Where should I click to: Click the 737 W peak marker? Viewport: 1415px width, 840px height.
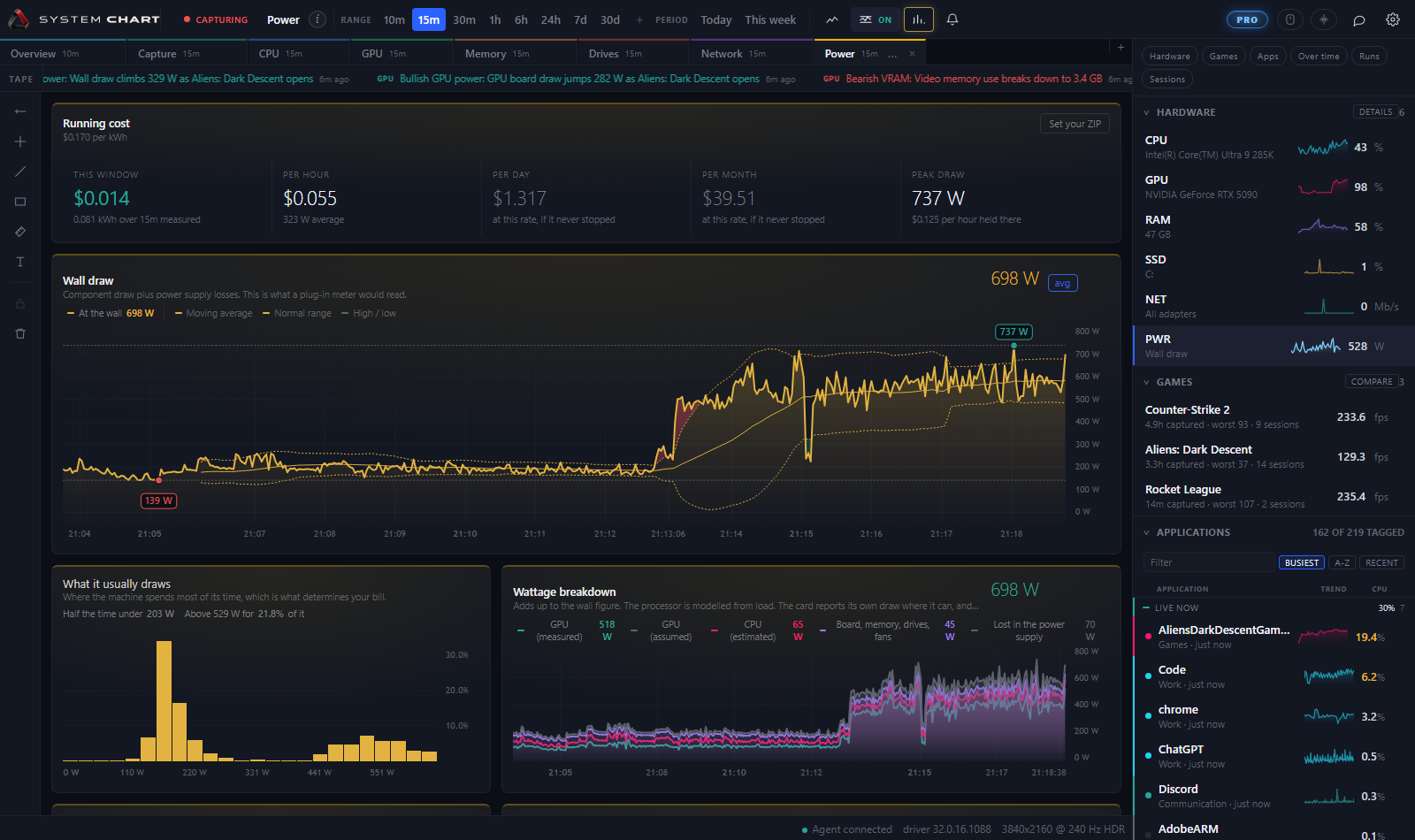[1013, 332]
